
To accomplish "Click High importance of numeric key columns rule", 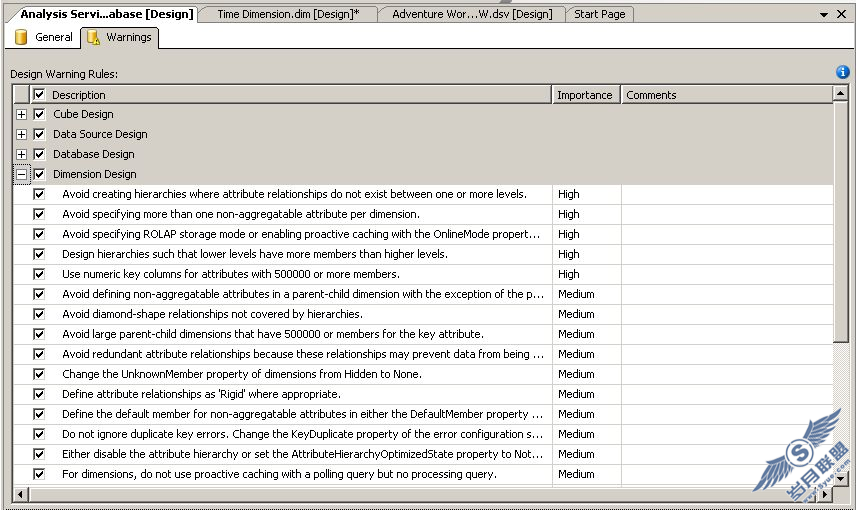I will coord(568,274).
